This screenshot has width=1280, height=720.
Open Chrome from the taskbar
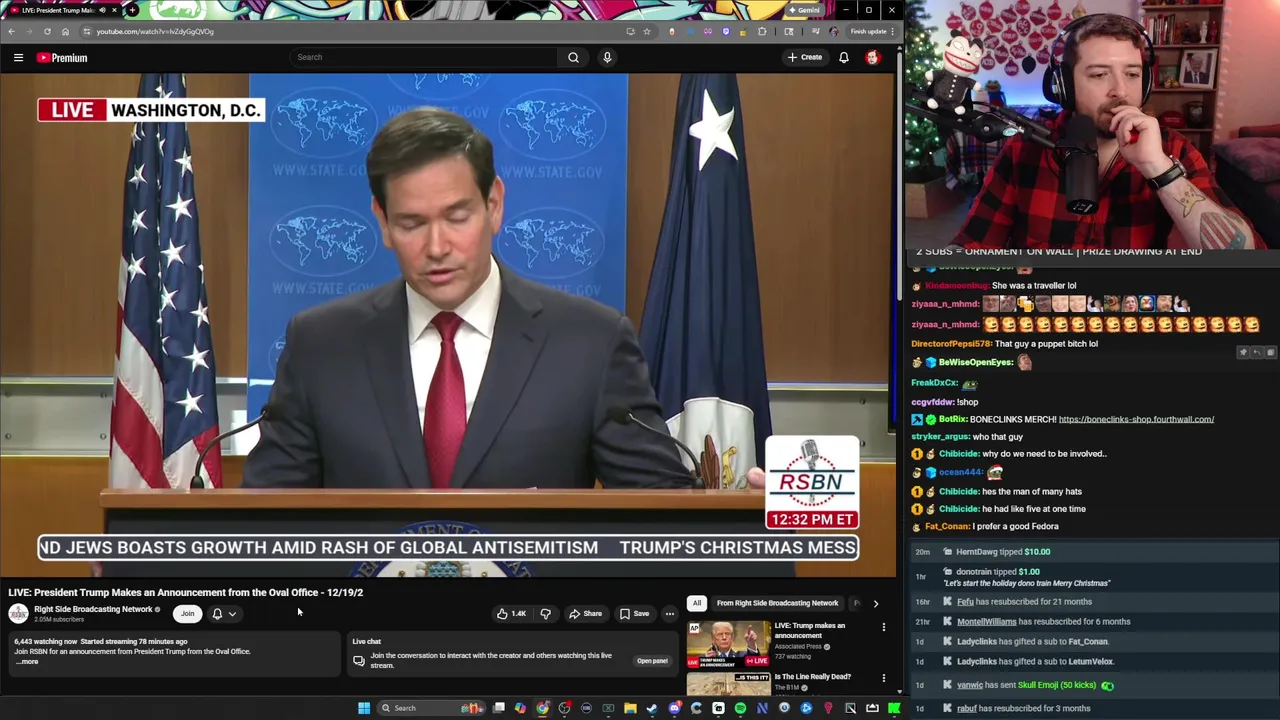542,708
